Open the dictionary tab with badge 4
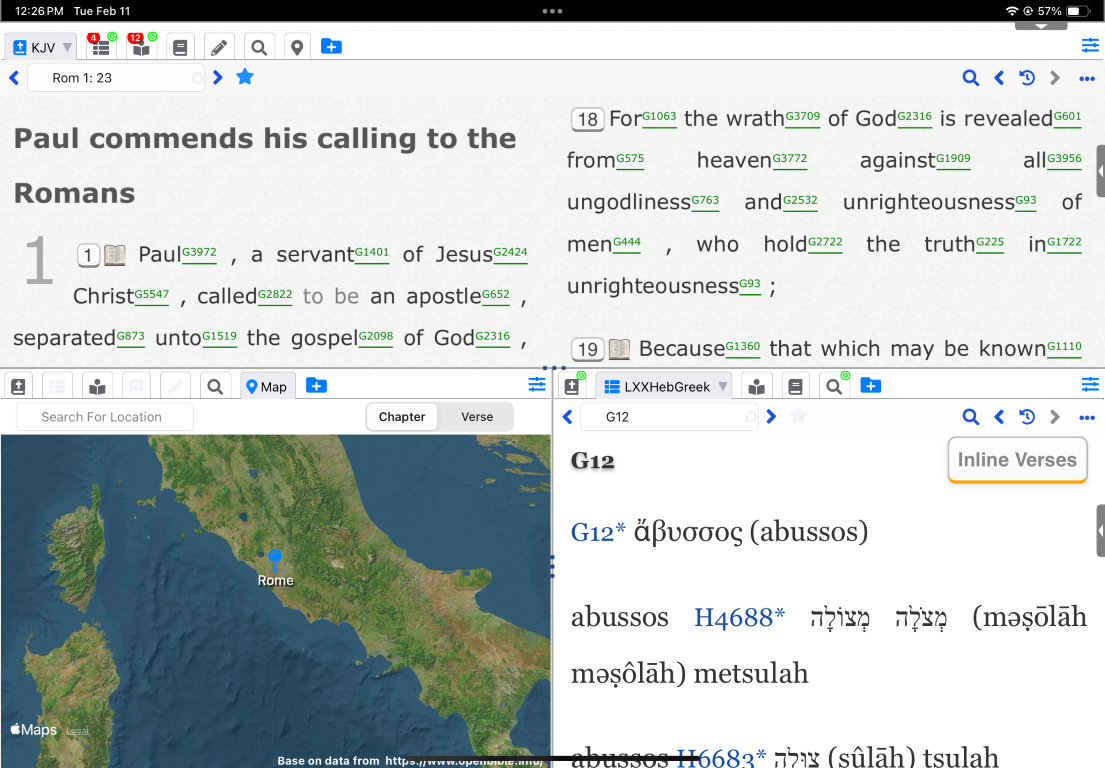The height and width of the screenshot is (768, 1105). pyautogui.click(x=101, y=47)
